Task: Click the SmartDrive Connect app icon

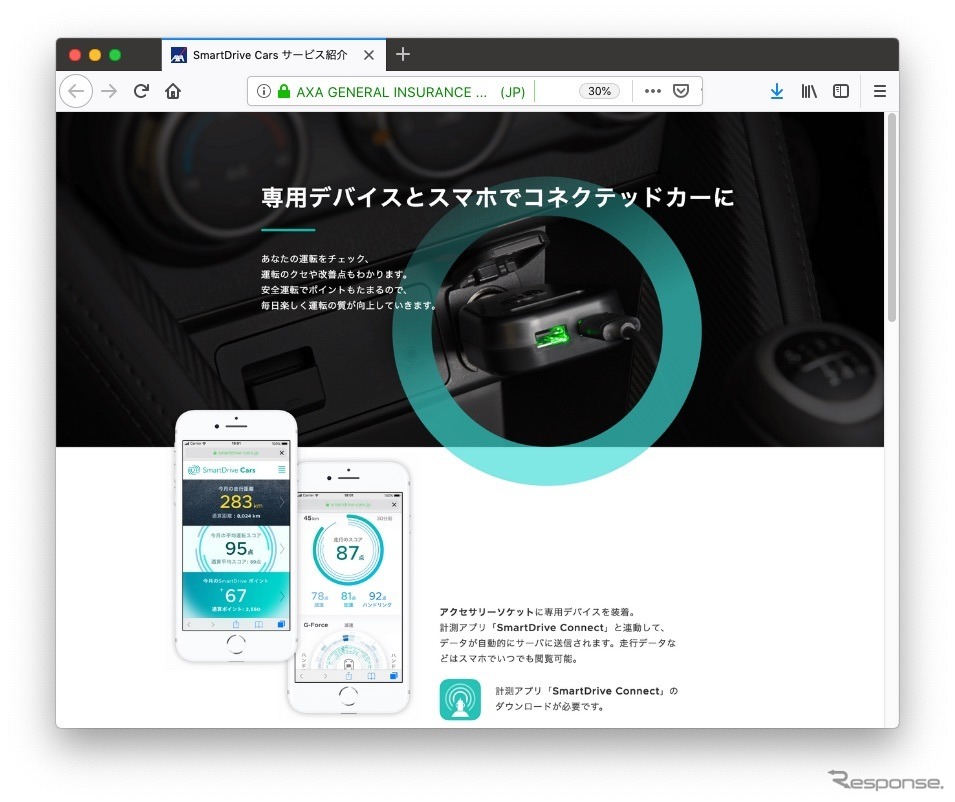Action: point(460,699)
